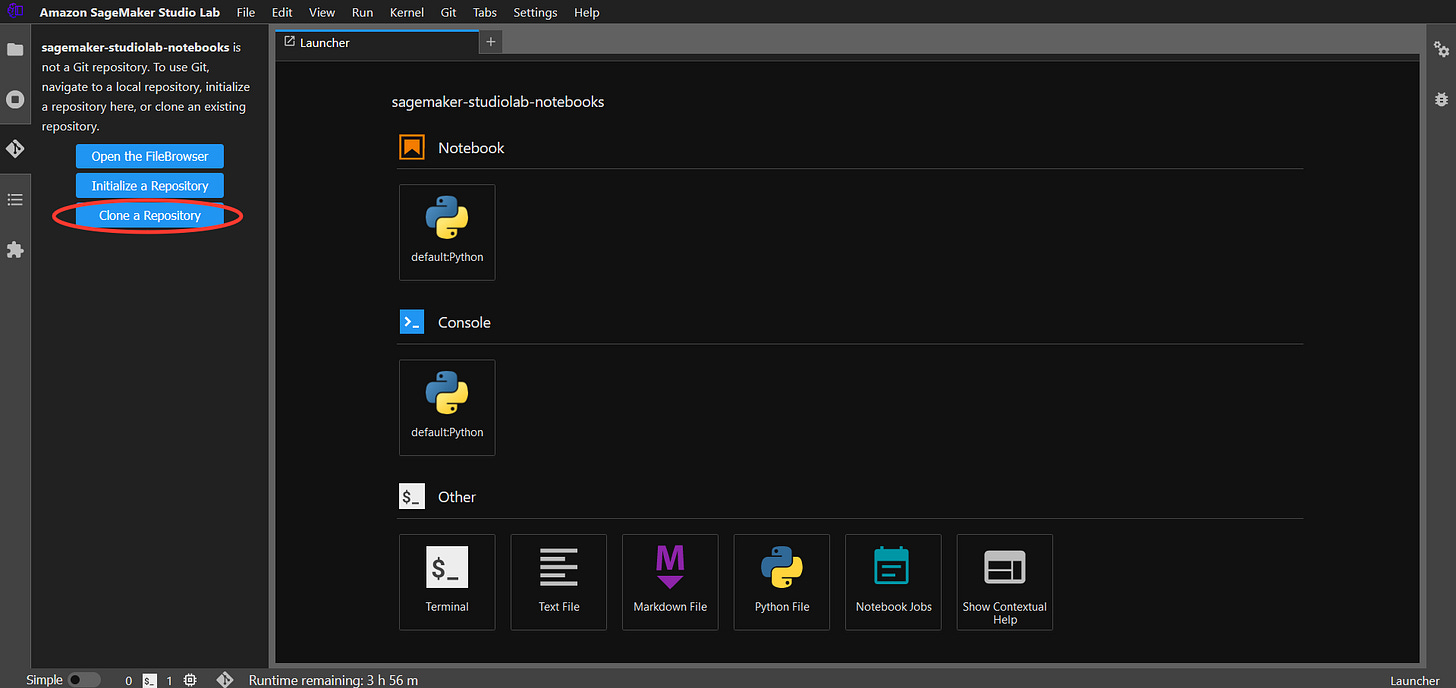The width and height of the screenshot is (1456, 688).
Task: Open the Property Inspector gears icon
Action: point(1441,50)
